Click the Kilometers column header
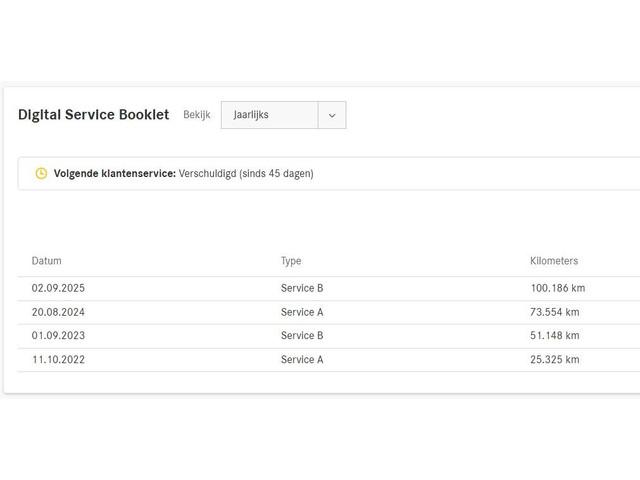 [554, 261]
